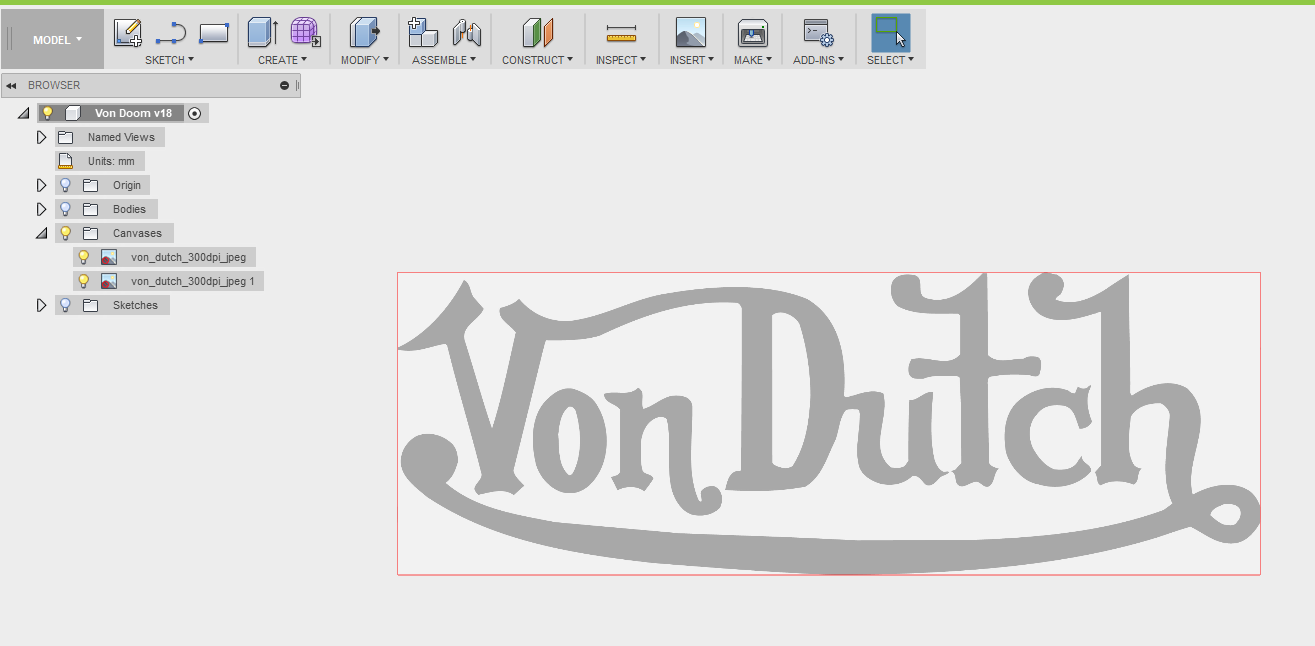Screen dimensions: 1315x646
Task: Select the Named Views tree label
Action: 121,137
